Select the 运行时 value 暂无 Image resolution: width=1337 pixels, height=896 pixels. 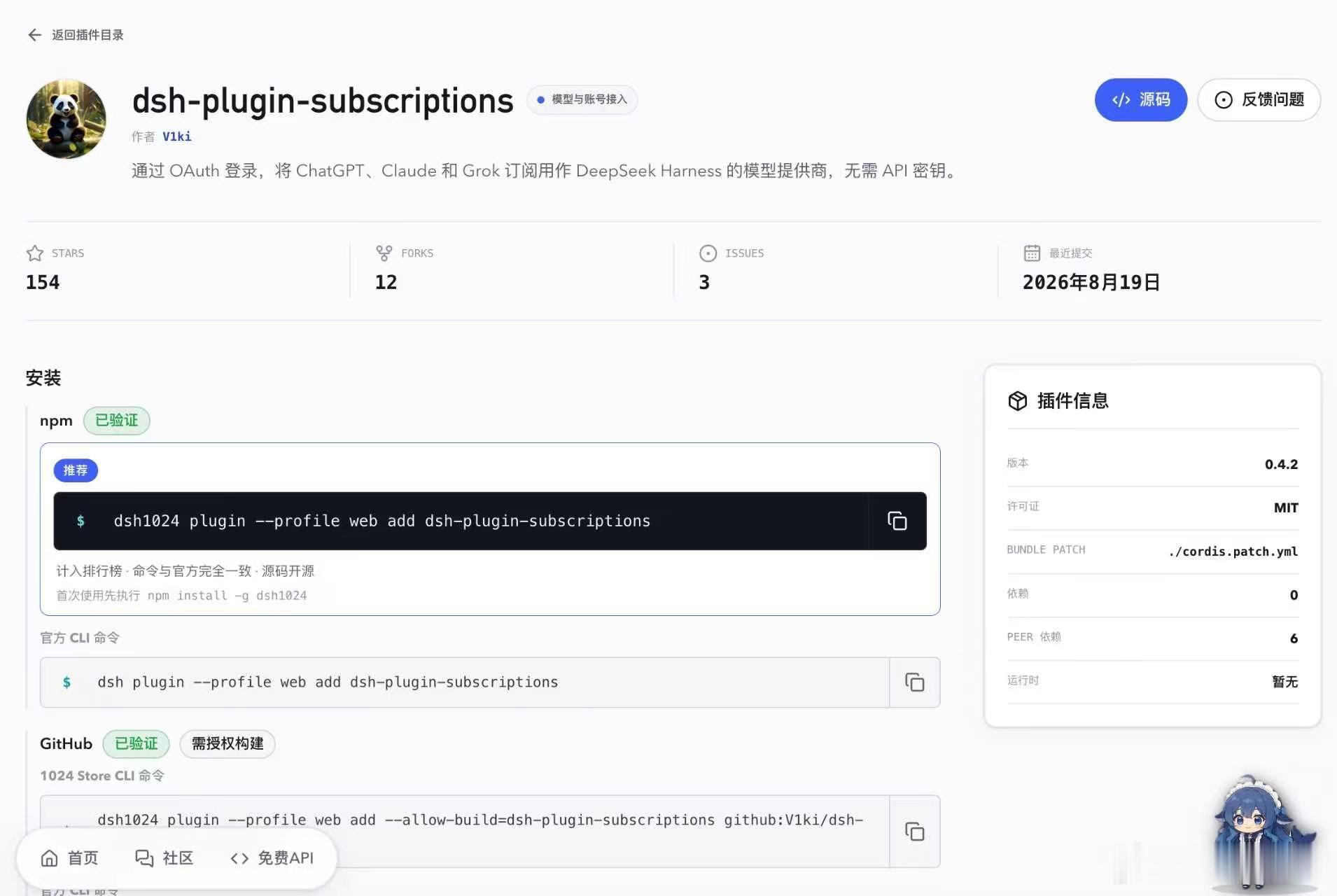point(1285,682)
